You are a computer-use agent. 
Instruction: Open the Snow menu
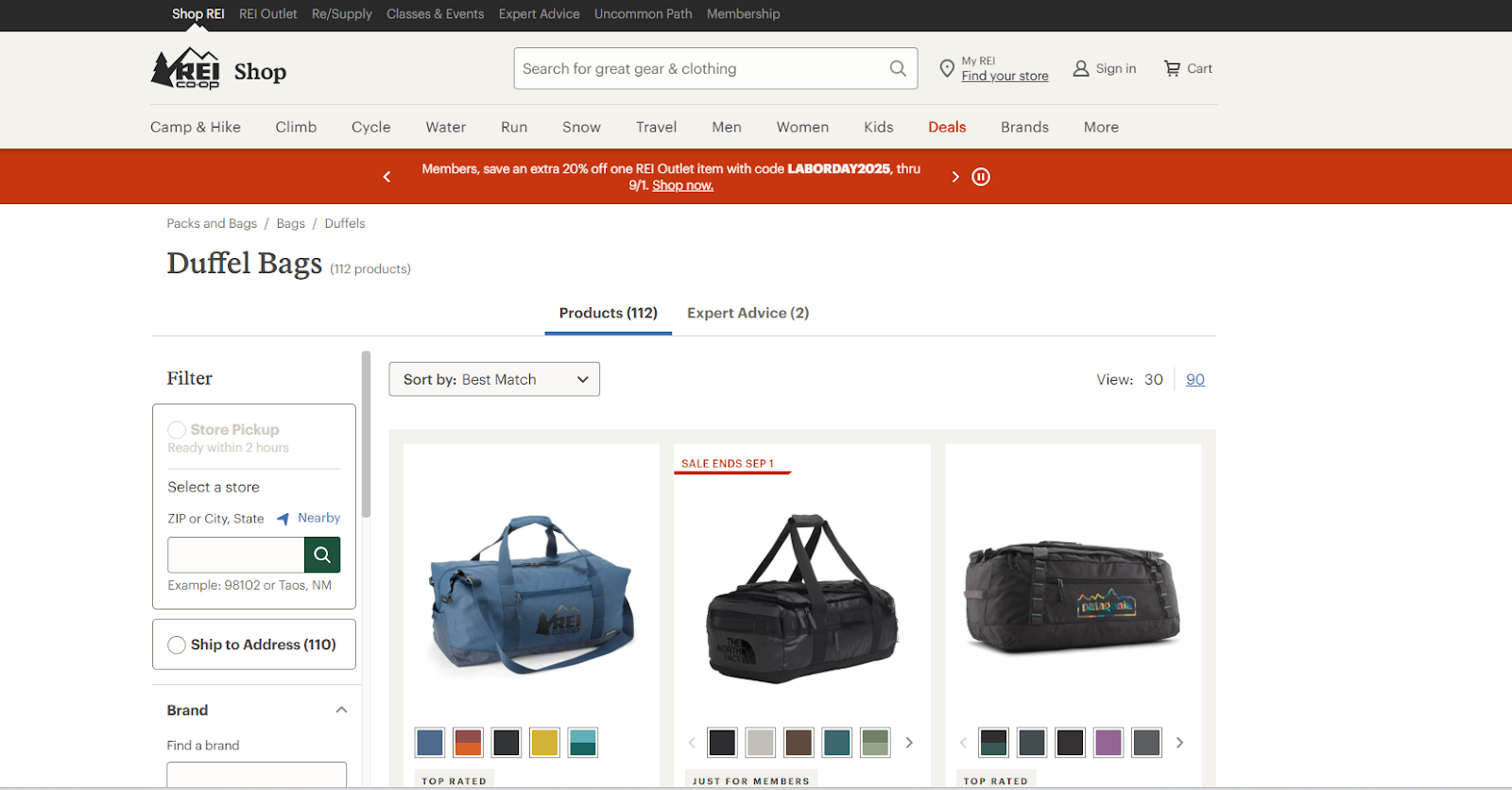point(581,127)
